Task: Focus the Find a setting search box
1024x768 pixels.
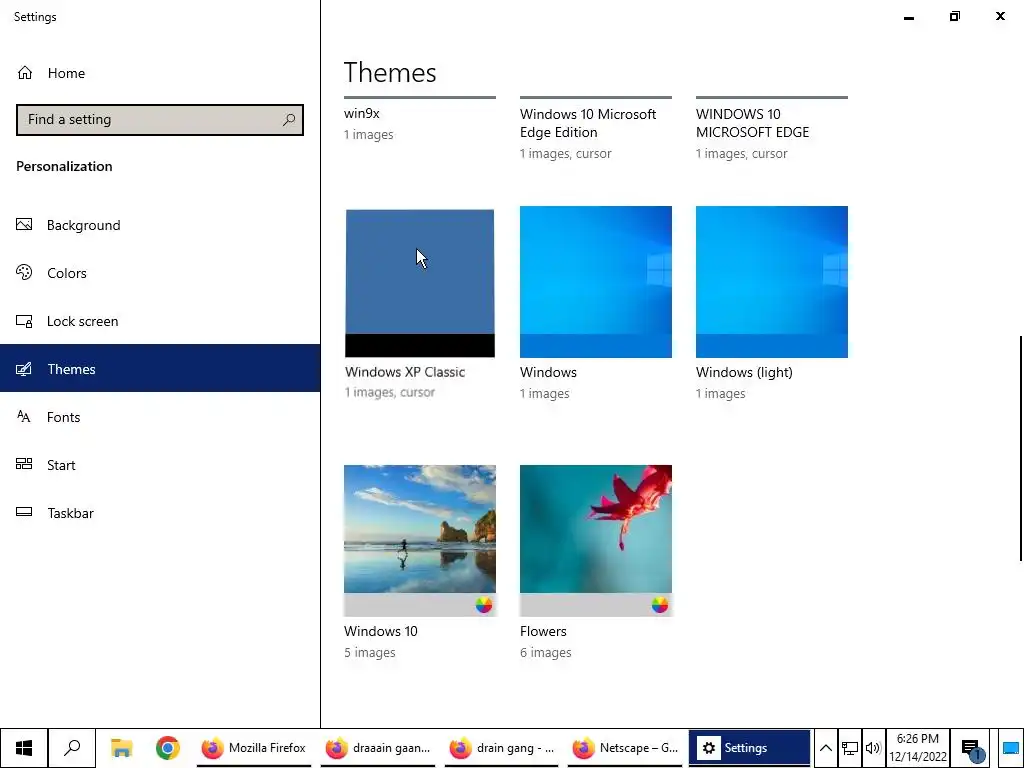Action: [160, 120]
